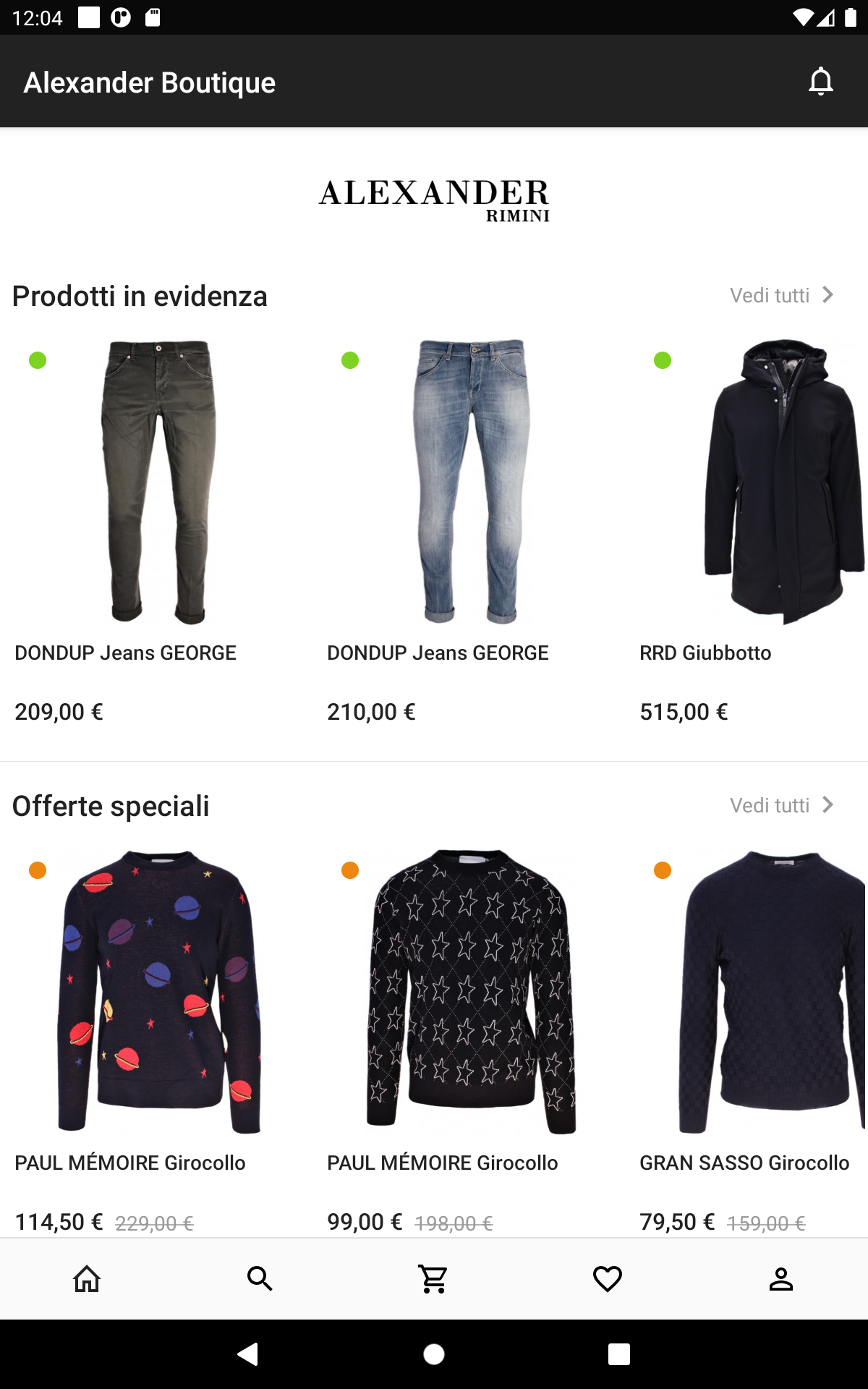Tap the Android recent apps square
Viewport: 868px width, 1389px height.
pyautogui.click(x=619, y=1354)
